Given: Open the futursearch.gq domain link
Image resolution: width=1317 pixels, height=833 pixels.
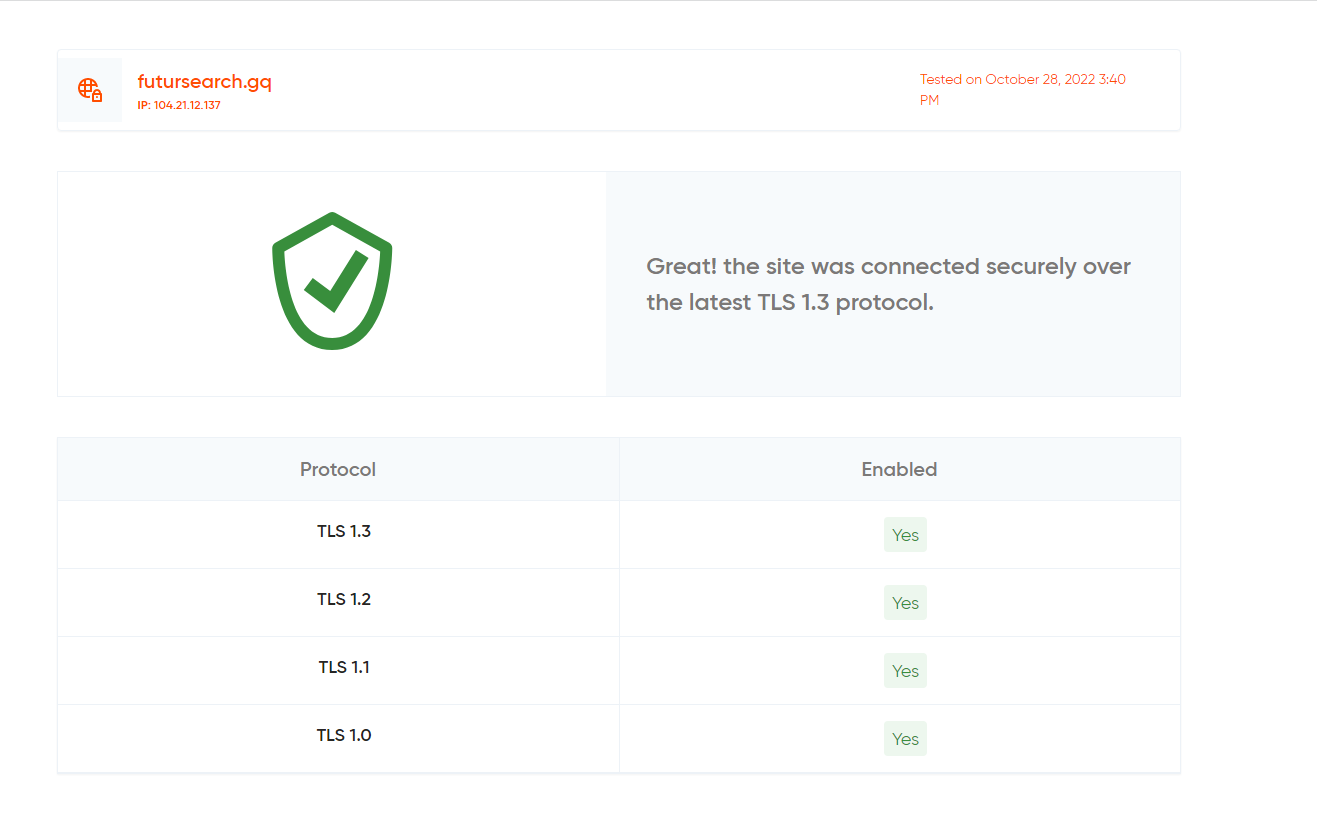Looking at the screenshot, I should click(204, 81).
